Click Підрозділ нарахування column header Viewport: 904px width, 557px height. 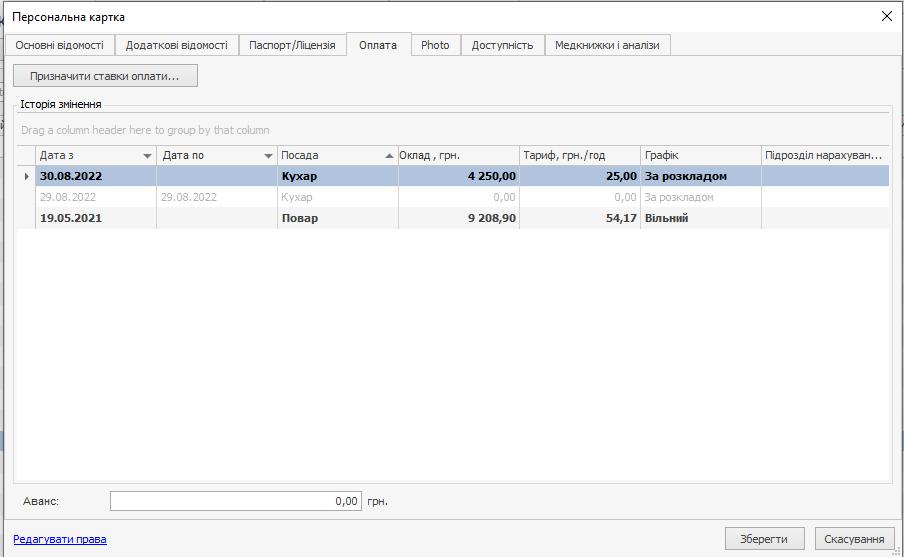[x=823, y=156]
